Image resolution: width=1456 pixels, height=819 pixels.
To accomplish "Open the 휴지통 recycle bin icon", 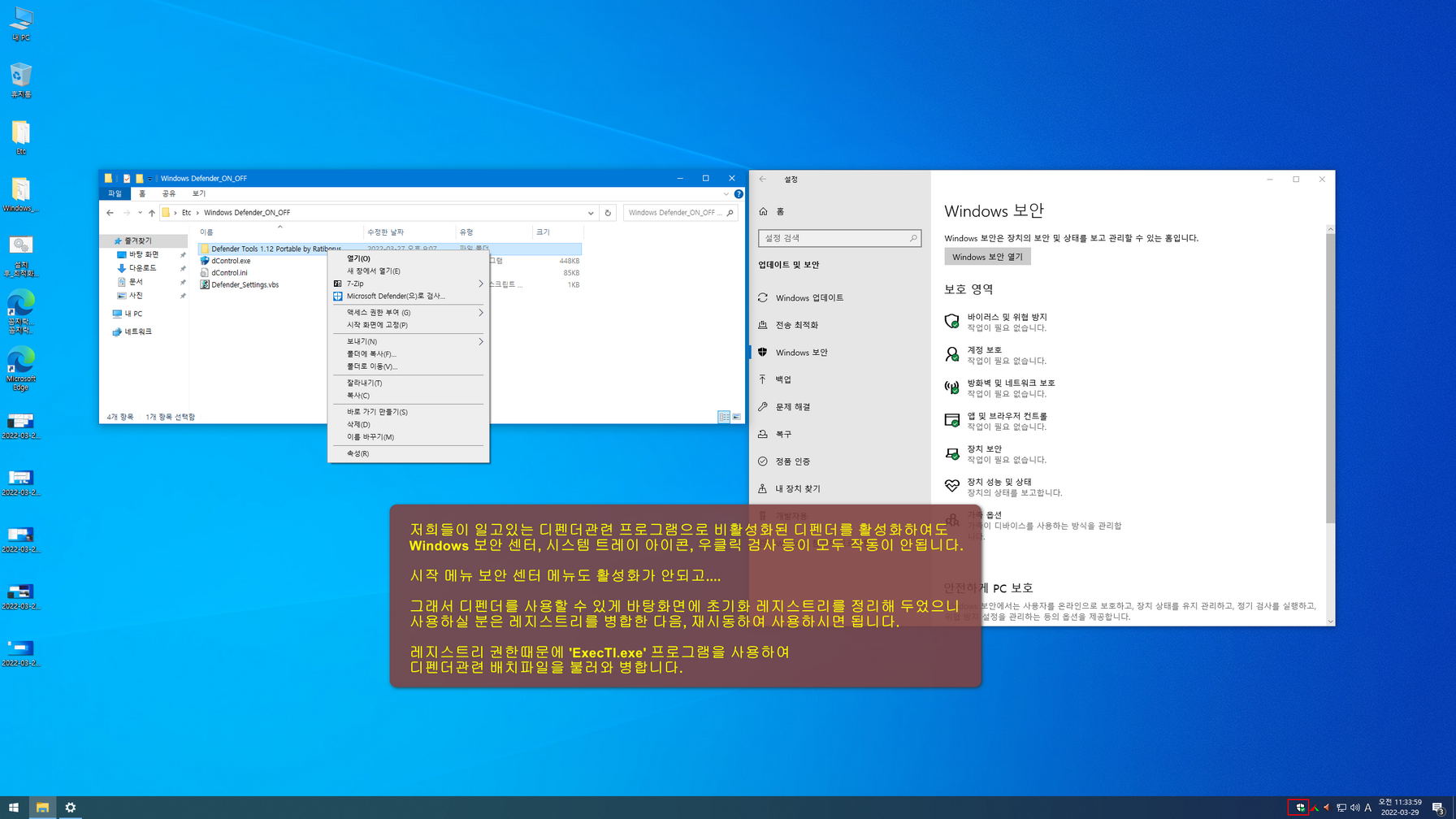I will point(20,80).
